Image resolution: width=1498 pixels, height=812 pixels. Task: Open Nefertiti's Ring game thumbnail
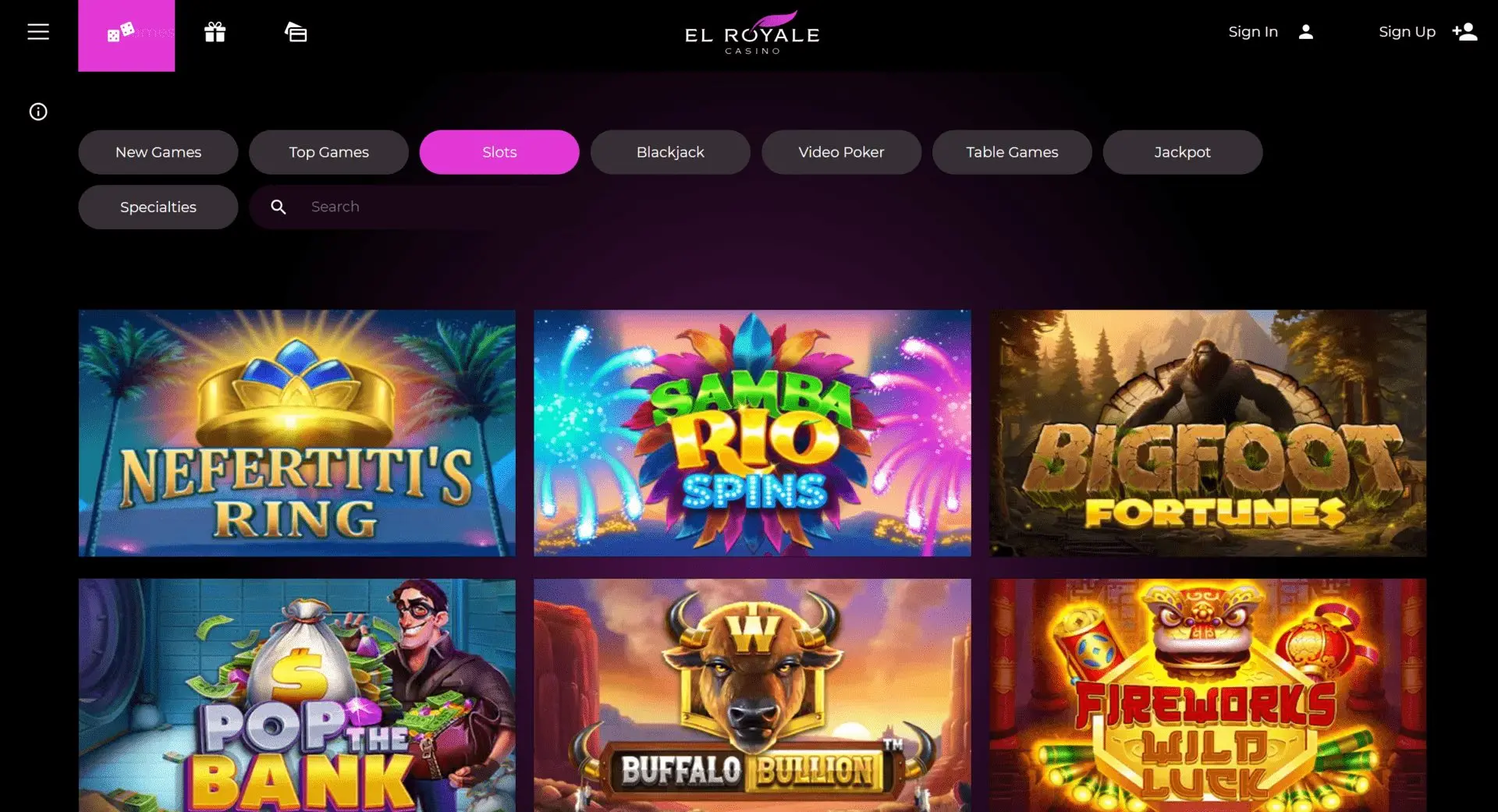point(297,433)
